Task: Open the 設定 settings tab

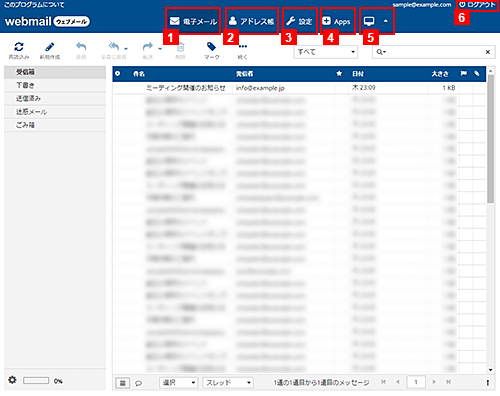Action: pos(299,21)
